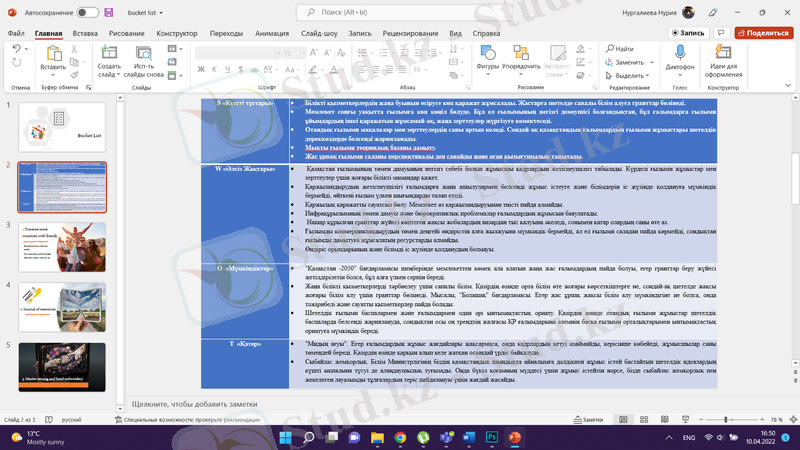
Task: Open the Animation (Анимация) ribbon tab
Action: pos(271,33)
